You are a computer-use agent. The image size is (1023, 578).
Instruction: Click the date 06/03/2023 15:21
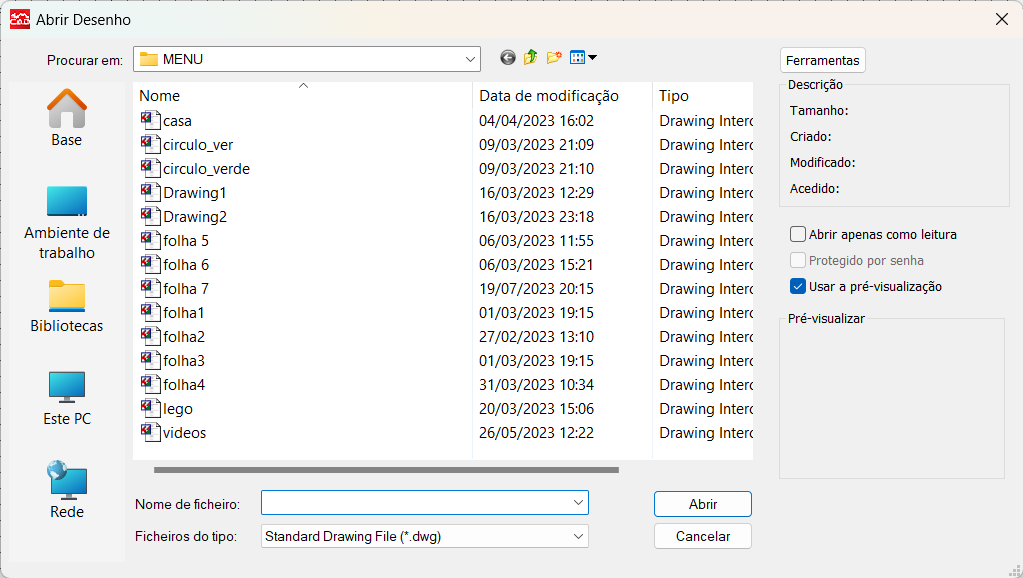(x=536, y=264)
